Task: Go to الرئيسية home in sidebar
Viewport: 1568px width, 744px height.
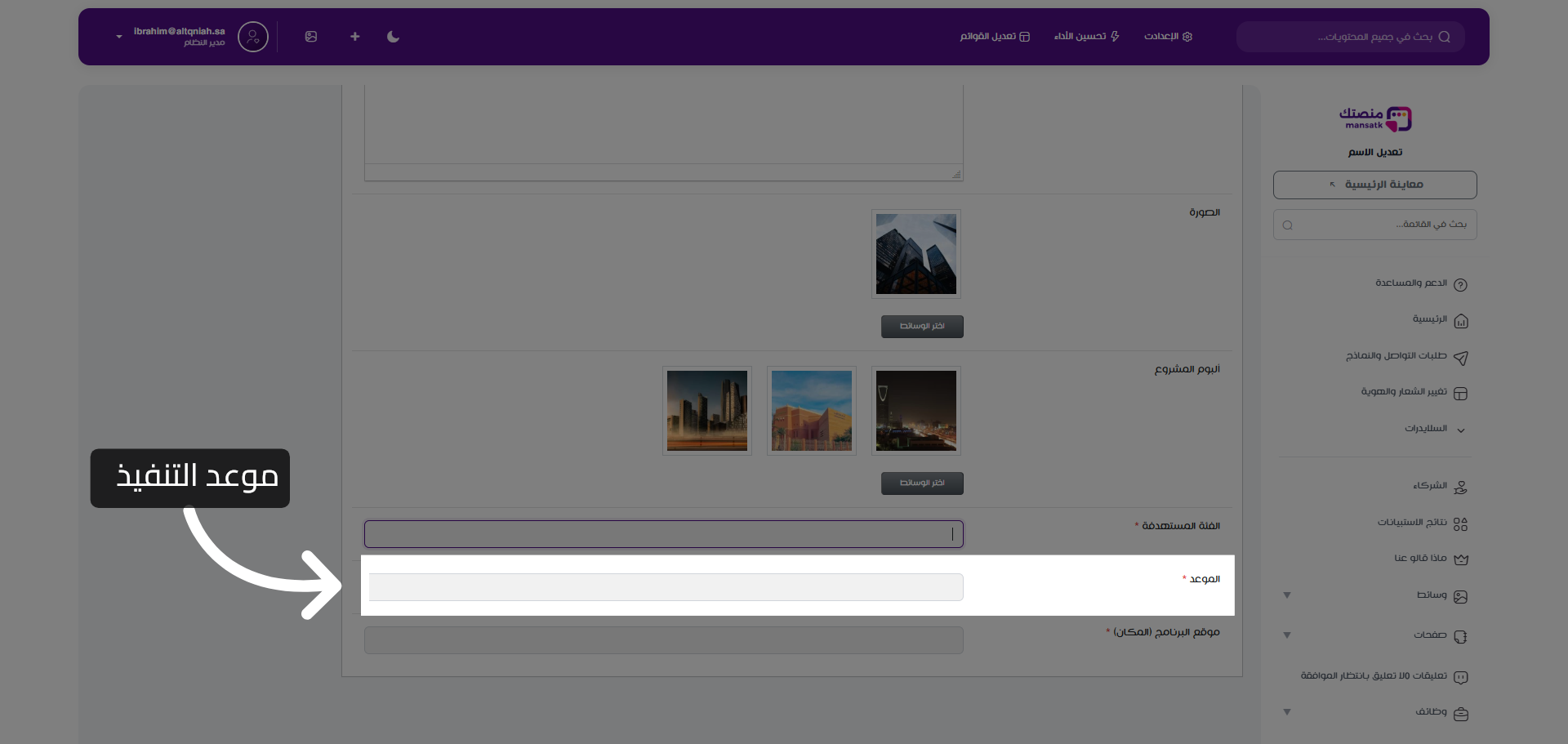Action: (x=1439, y=319)
